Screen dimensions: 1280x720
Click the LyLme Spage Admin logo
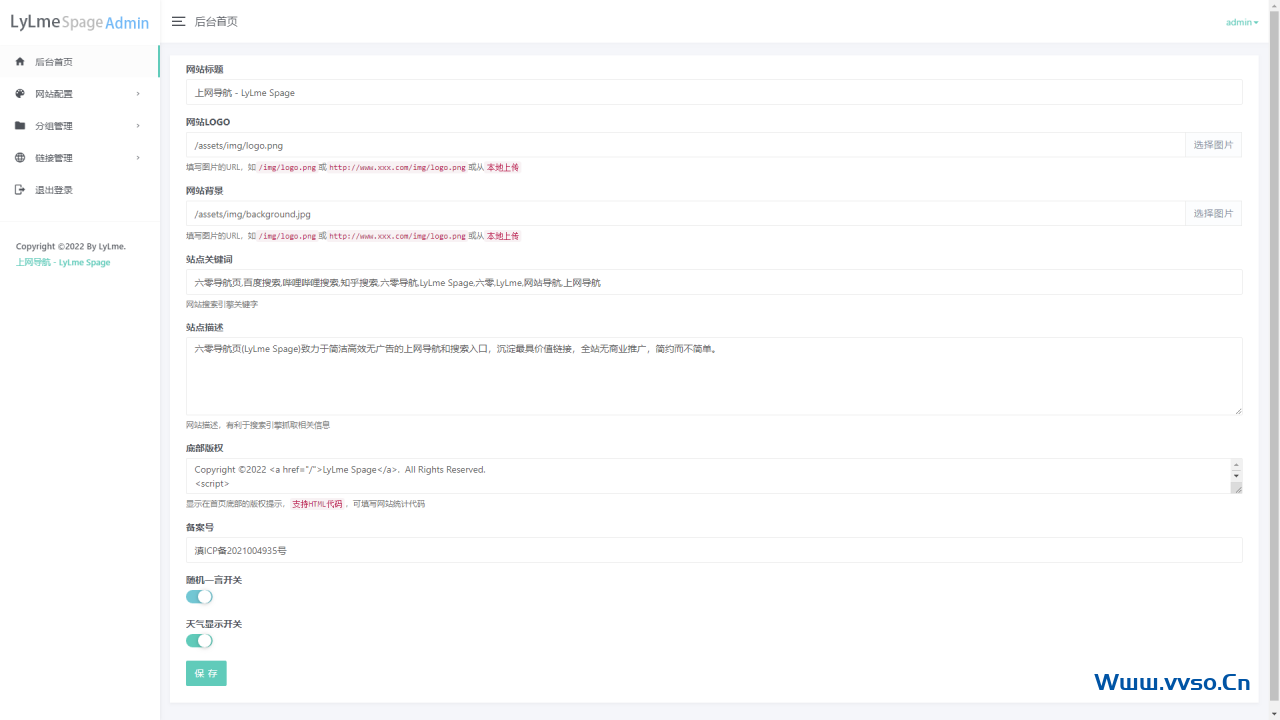click(x=79, y=22)
